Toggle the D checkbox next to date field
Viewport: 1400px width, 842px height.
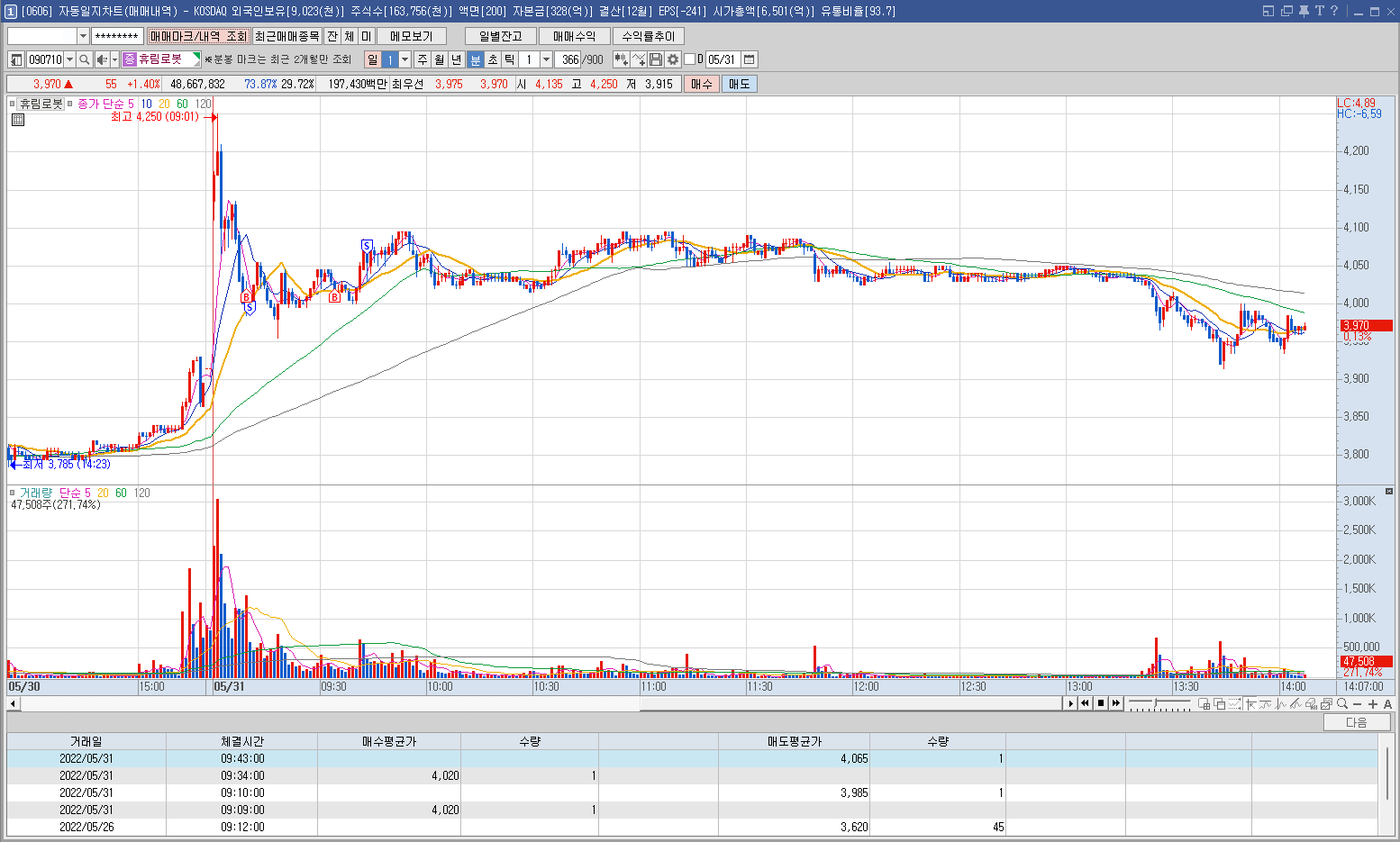[x=690, y=59]
